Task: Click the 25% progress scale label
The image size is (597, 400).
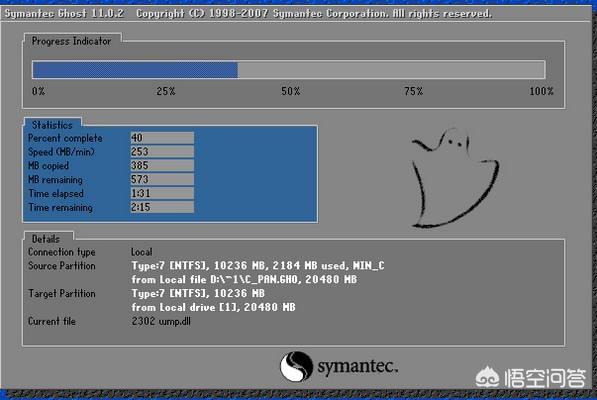Action: point(166,91)
